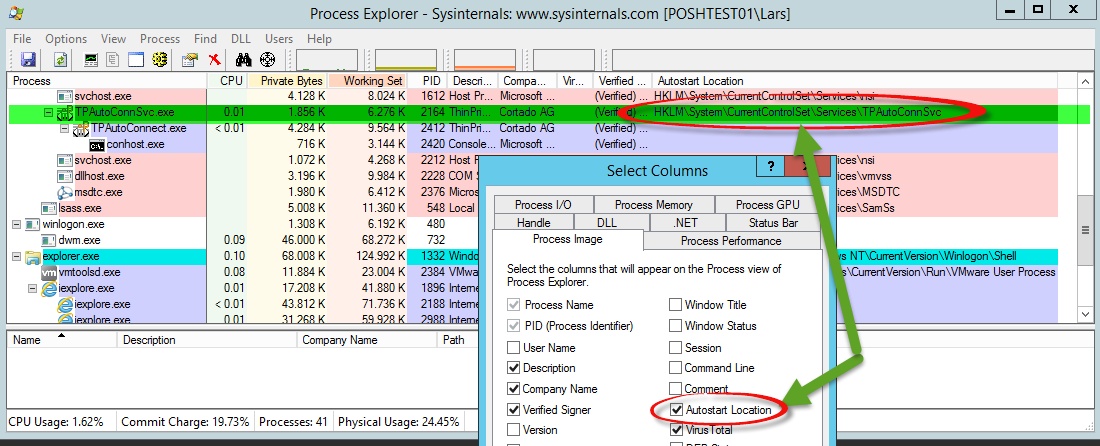Click the explorer.exe folder icon

tap(33, 257)
